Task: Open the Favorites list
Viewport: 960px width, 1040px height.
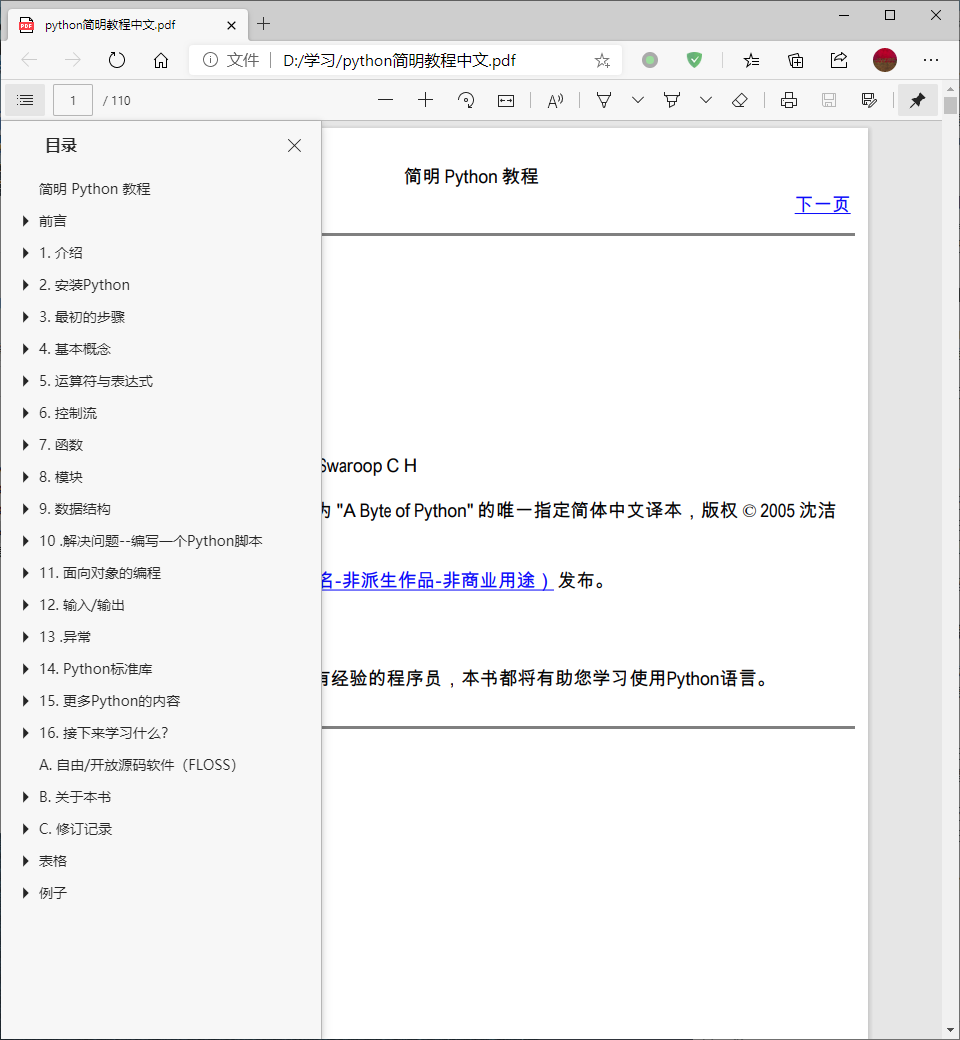Action: click(751, 61)
